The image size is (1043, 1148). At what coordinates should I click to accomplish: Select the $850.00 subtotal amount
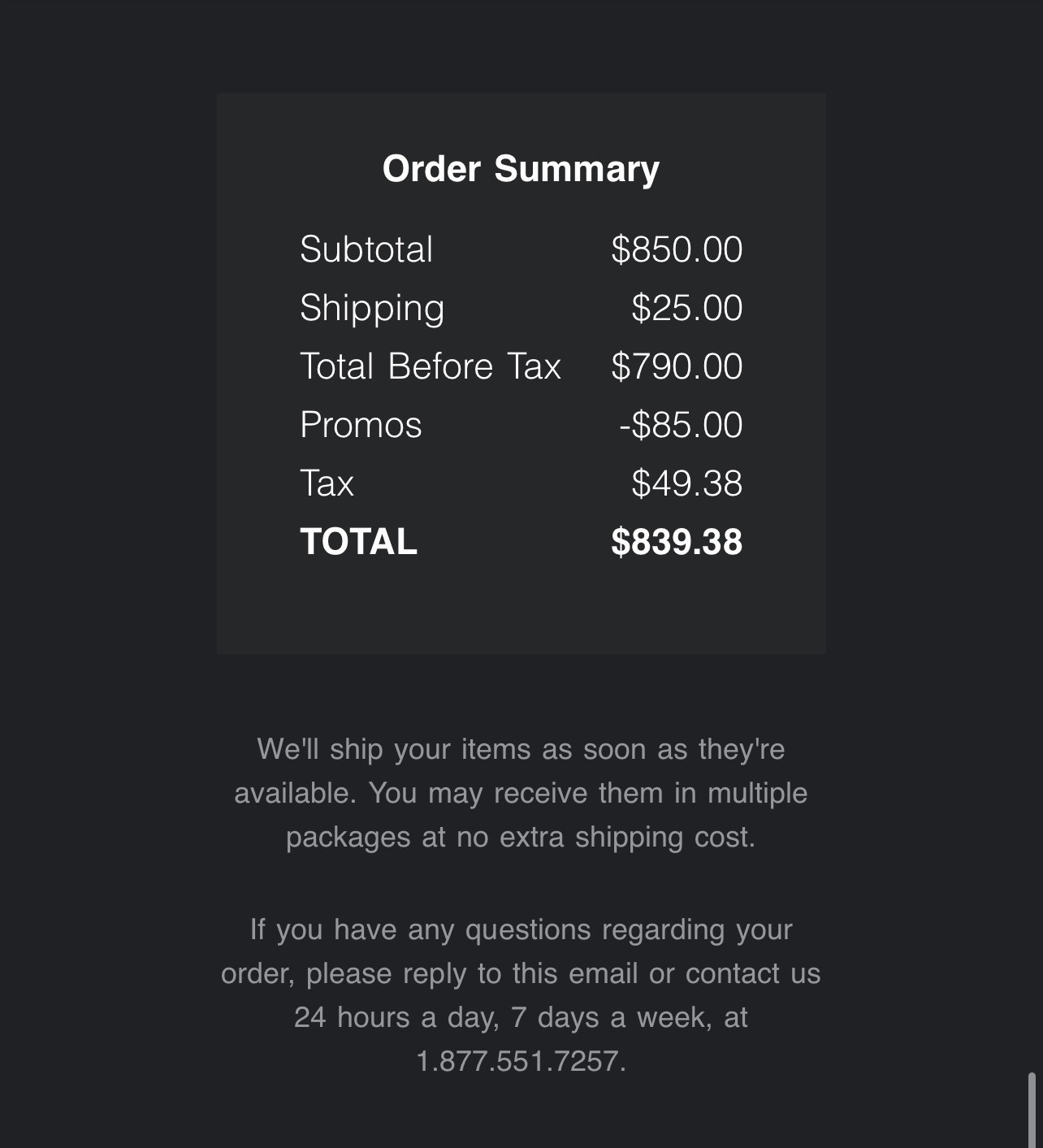coord(677,249)
